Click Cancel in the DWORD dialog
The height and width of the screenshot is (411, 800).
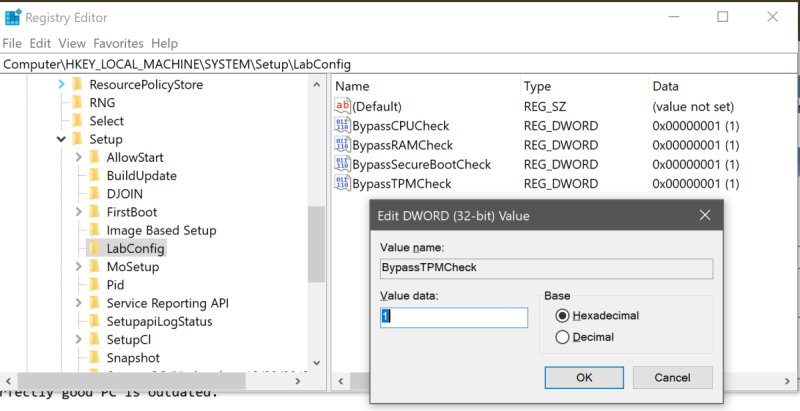click(672, 377)
